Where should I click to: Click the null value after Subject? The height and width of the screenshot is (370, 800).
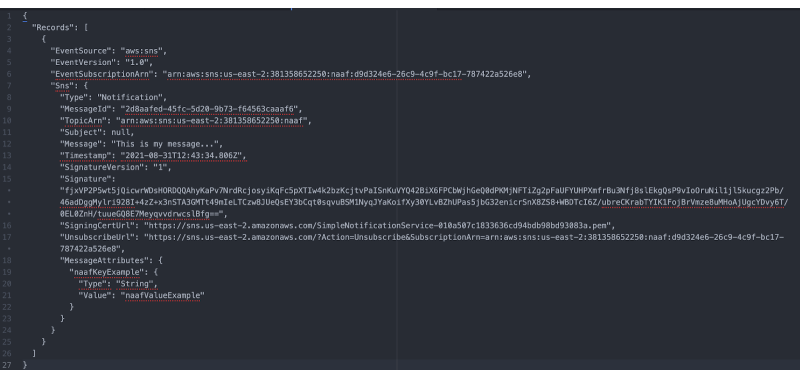point(120,132)
